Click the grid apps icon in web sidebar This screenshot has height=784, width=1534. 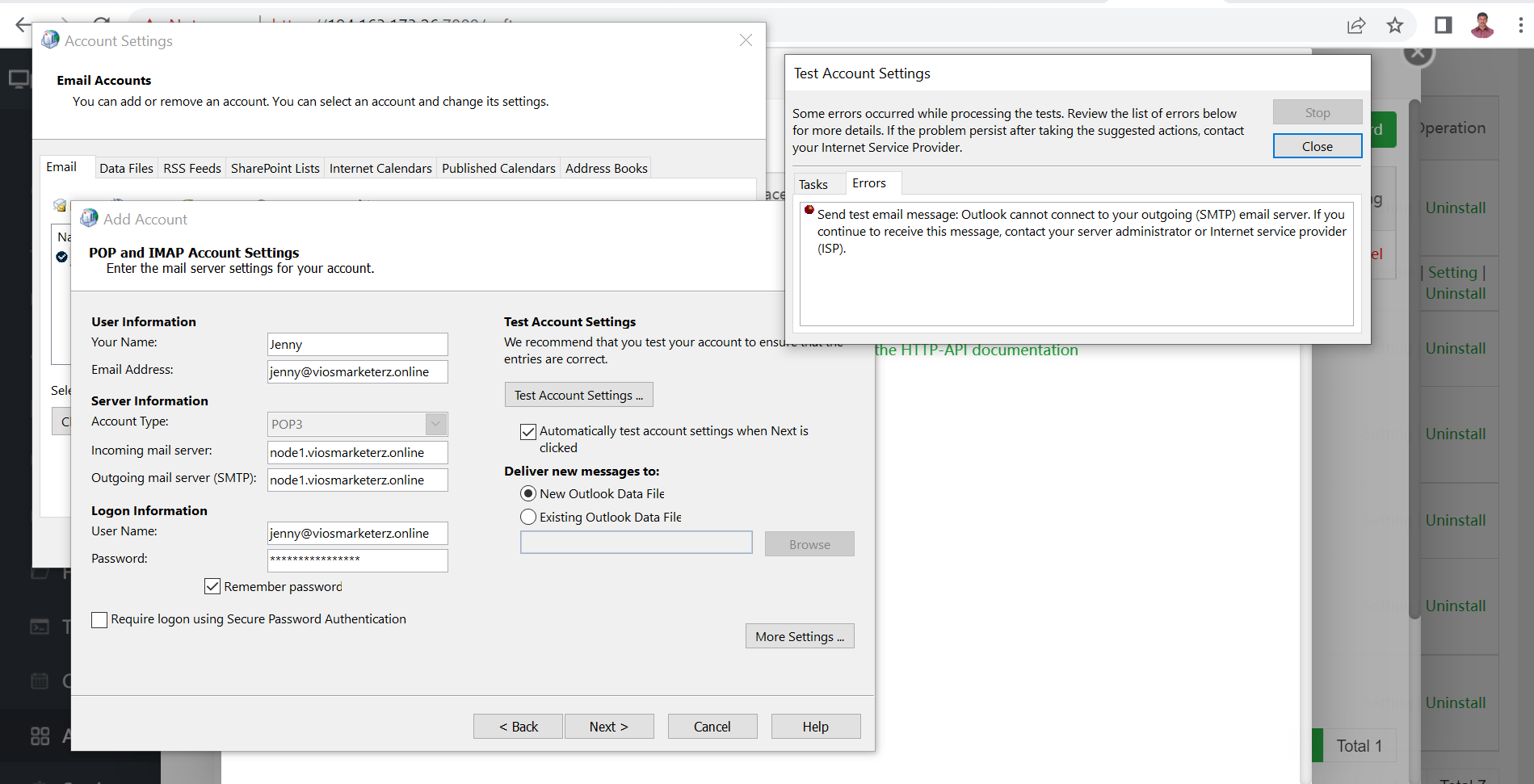[x=40, y=736]
